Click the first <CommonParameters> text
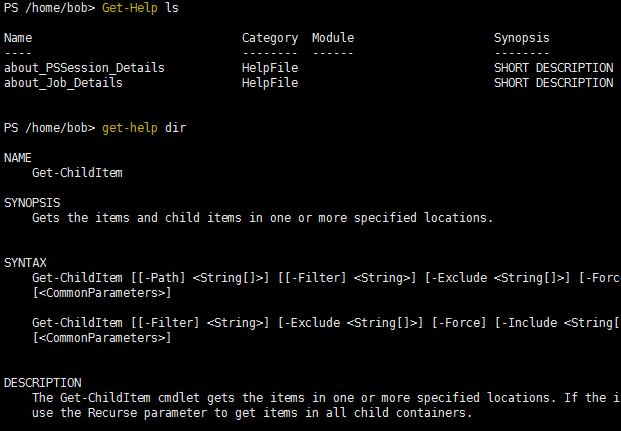Viewport: 621px width, 431px height. pos(102,292)
